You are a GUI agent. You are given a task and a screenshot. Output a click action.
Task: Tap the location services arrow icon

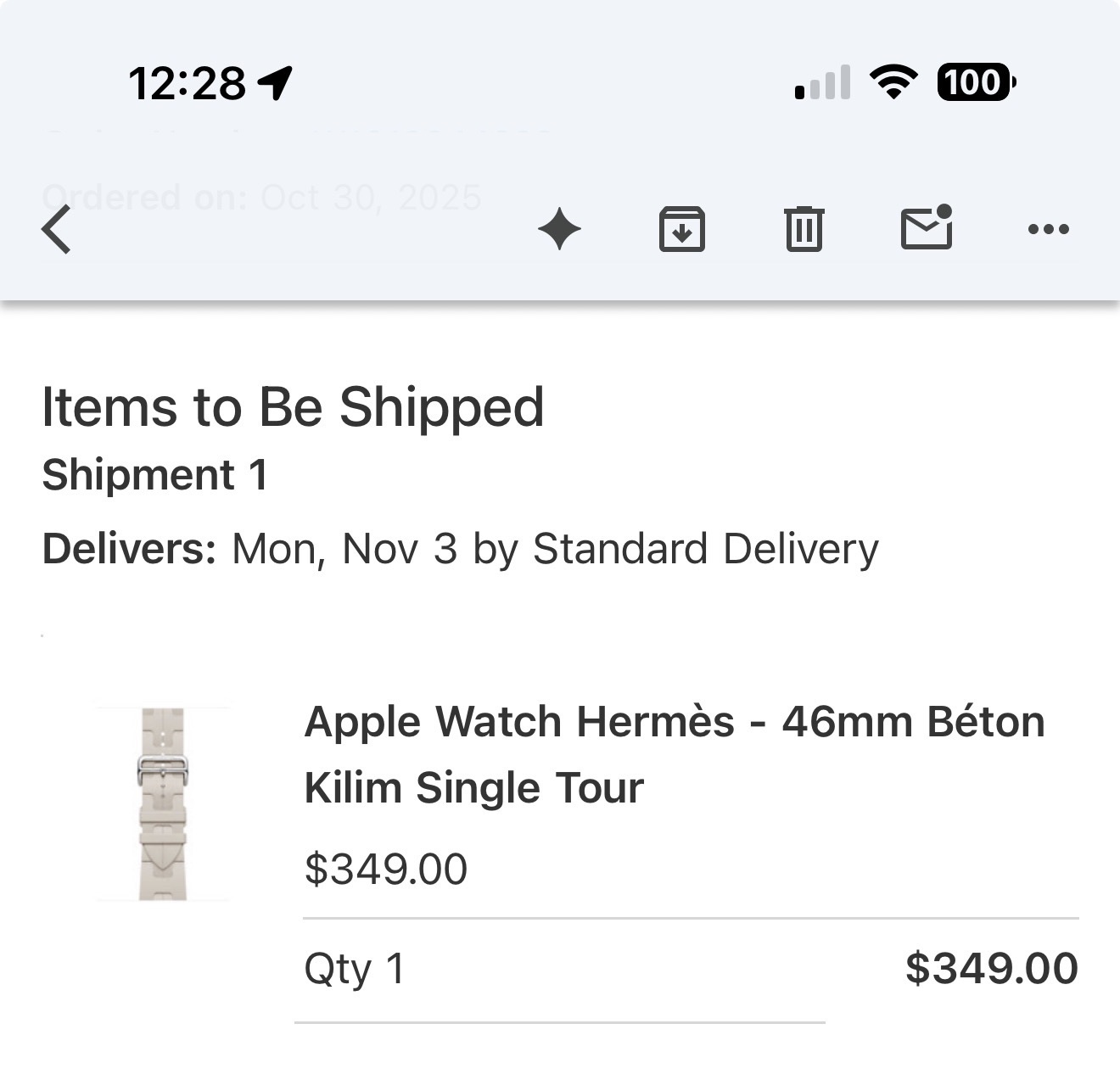(275, 83)
